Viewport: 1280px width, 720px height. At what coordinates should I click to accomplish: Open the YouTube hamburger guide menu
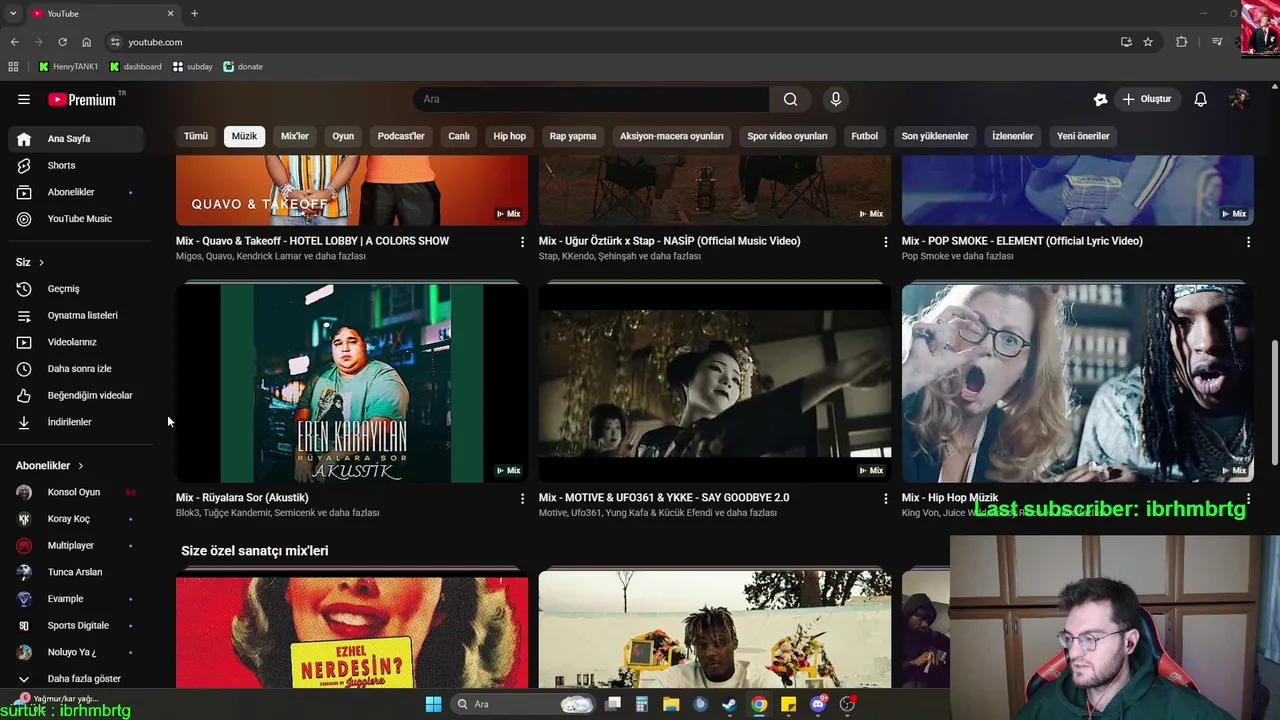point(24,99)
